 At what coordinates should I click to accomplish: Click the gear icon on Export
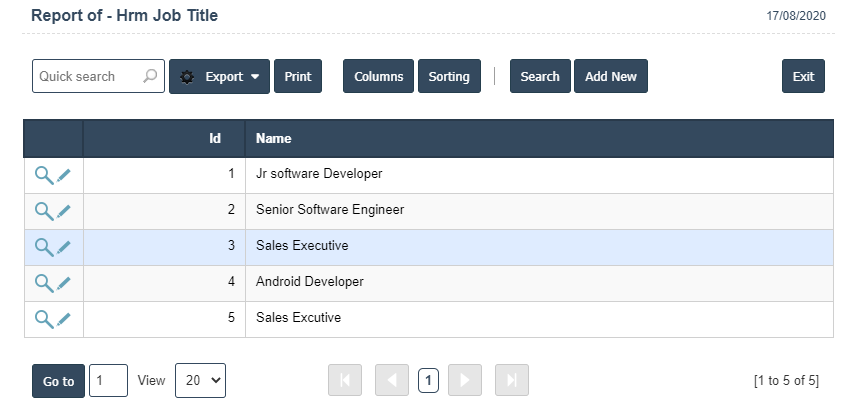pos(187,77)
